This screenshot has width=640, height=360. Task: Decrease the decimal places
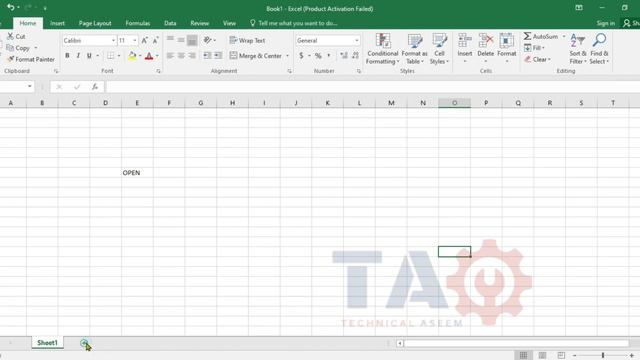point(355,56)
